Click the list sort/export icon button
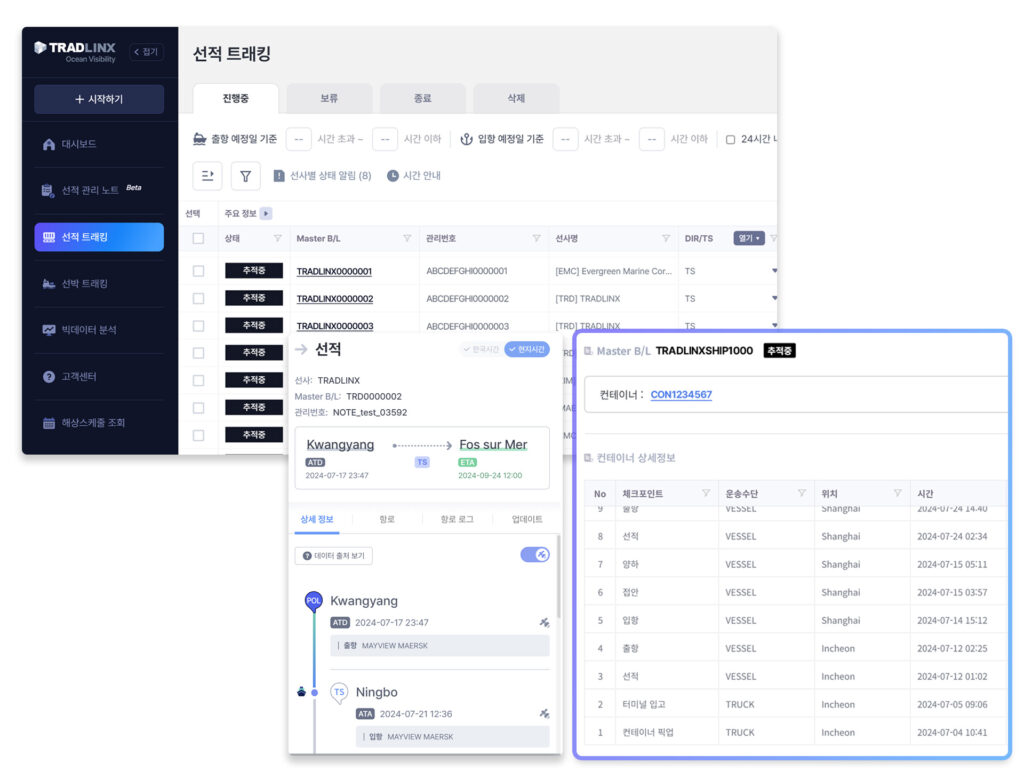Screen dimensions: 1024x779 208,176
